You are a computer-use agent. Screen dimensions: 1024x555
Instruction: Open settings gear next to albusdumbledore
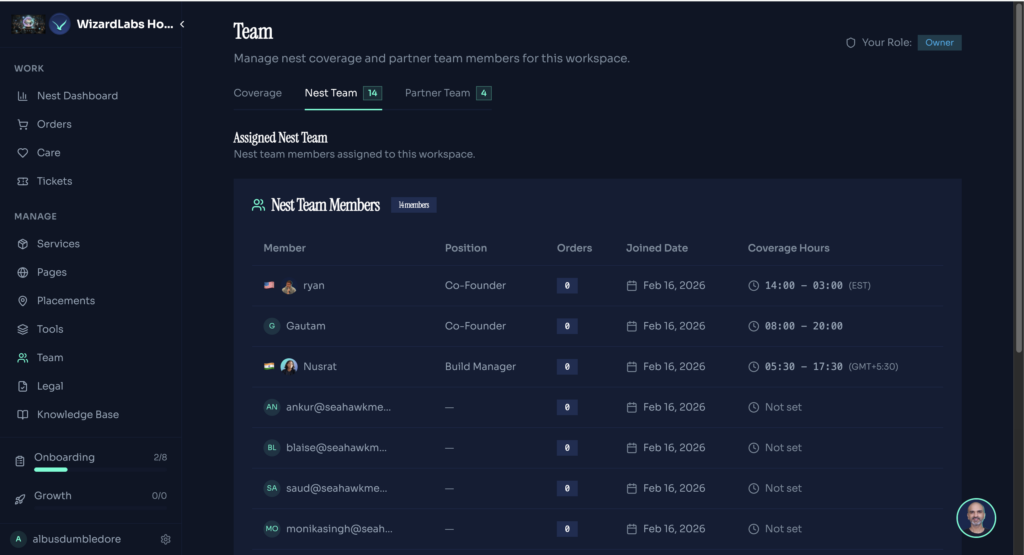[x=166, y=539]
